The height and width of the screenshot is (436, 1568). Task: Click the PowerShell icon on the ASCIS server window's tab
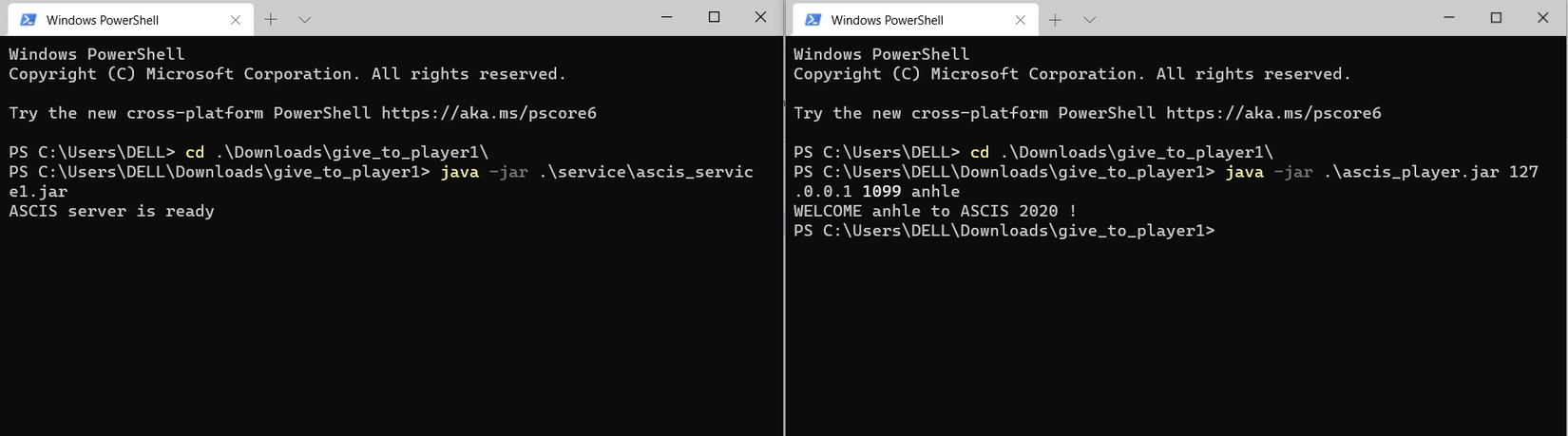pos(29,20)
